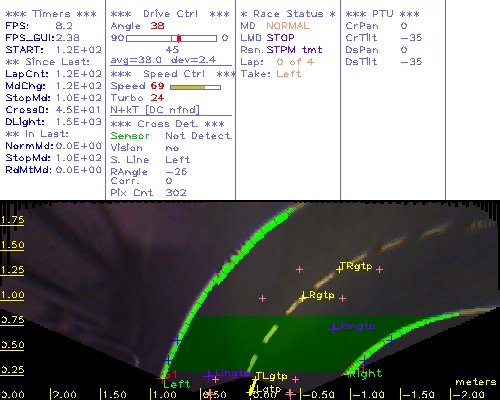Click the green Sensor label
This screenshot has width=500, height=400.
(130, 136)
